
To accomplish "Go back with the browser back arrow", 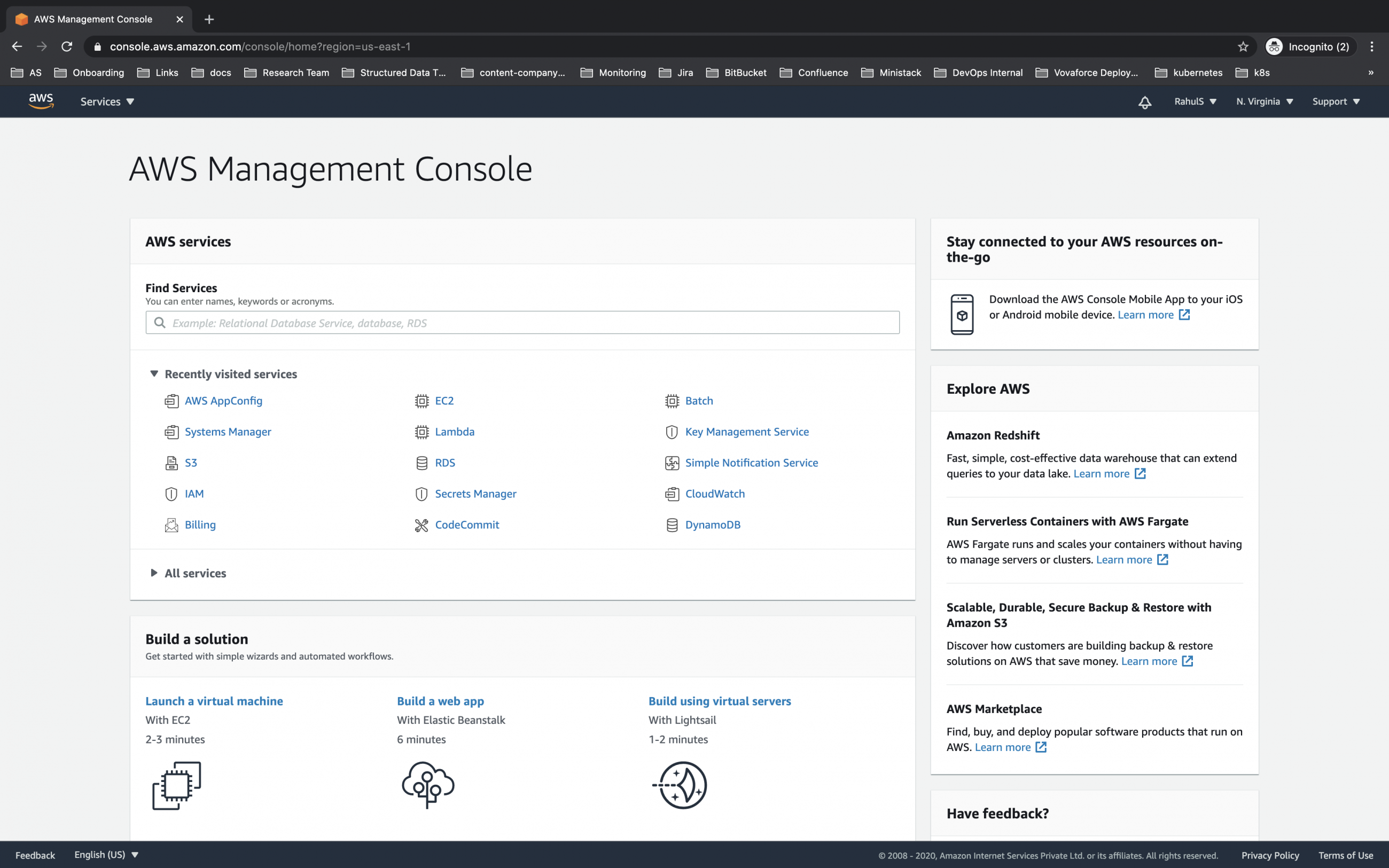I will pos(17,46).
